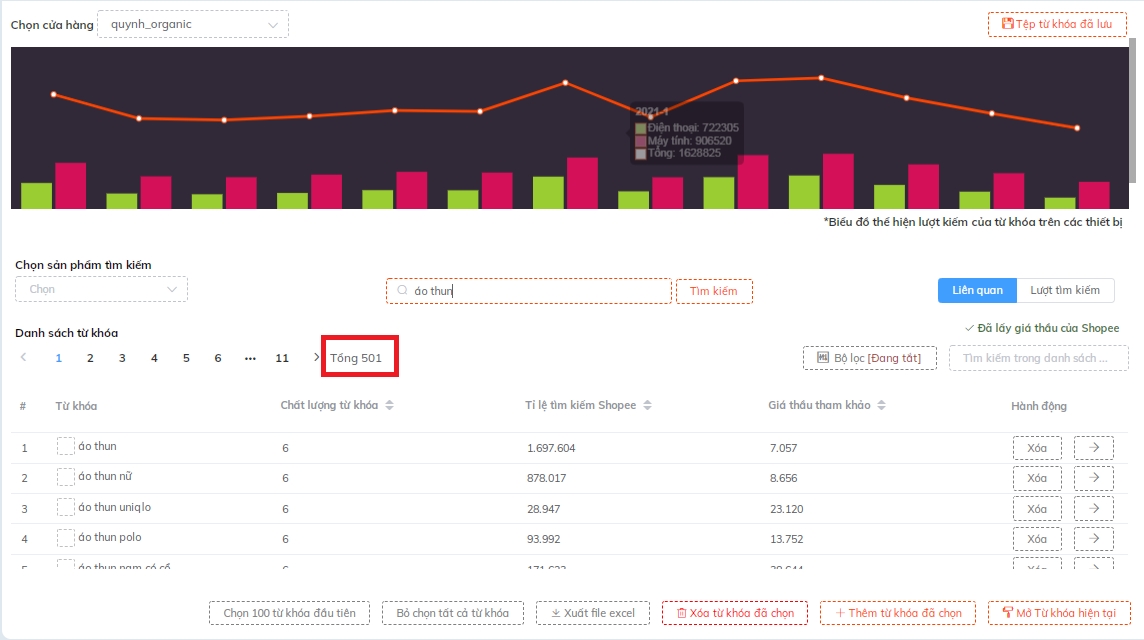Viewport: 1144px width, 640px height.
Task: Tick the áo thun polo checkbox
Action: tap(66, 538)
